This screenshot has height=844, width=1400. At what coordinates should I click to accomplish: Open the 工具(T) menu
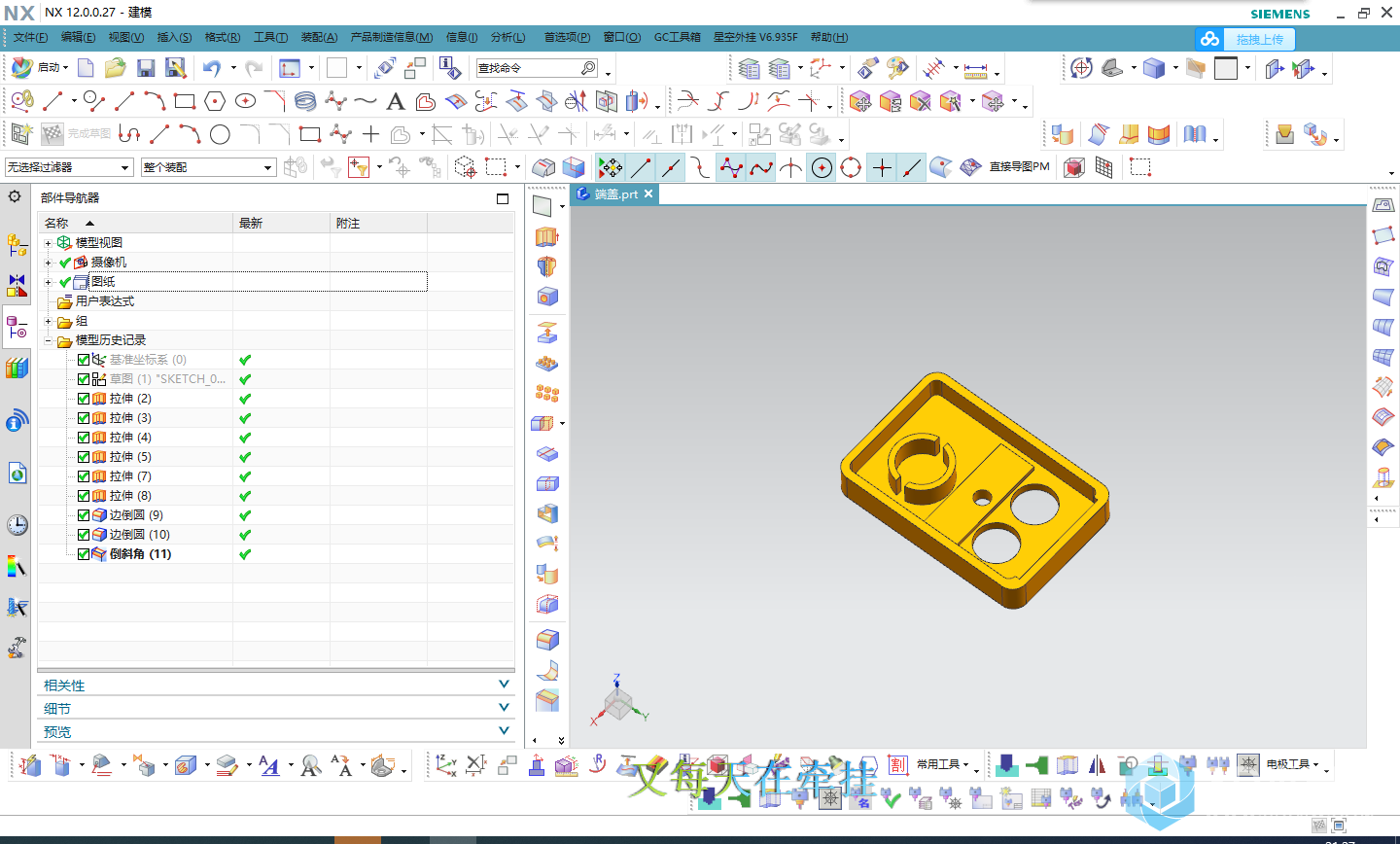click(x=270, y=37)
